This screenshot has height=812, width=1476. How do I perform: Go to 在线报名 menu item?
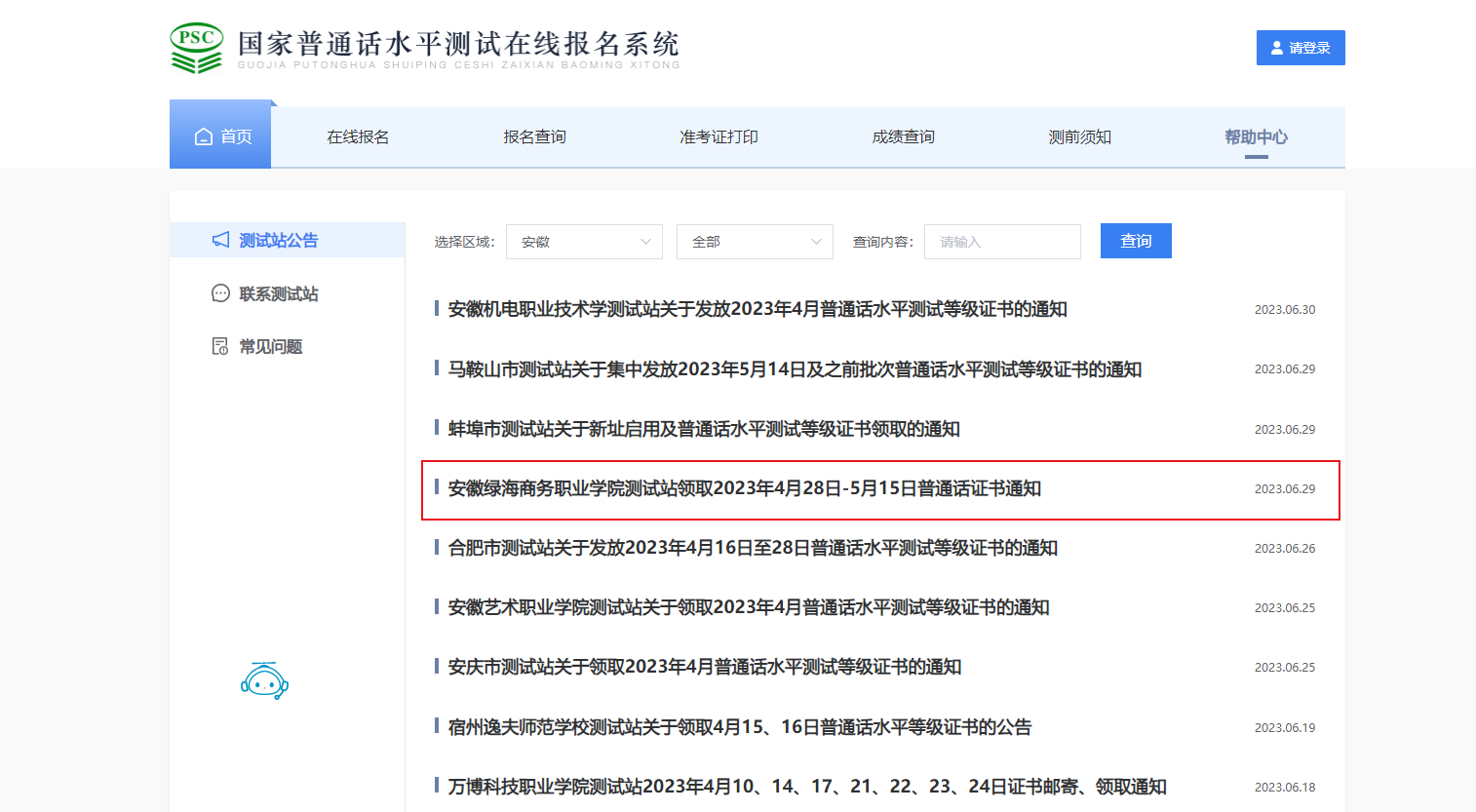358,137
